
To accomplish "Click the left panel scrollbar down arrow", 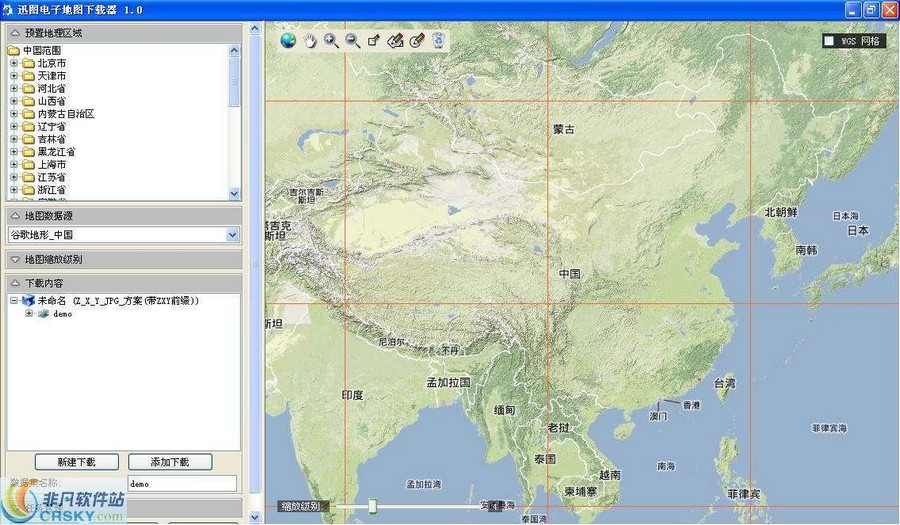I will [255, 518].
